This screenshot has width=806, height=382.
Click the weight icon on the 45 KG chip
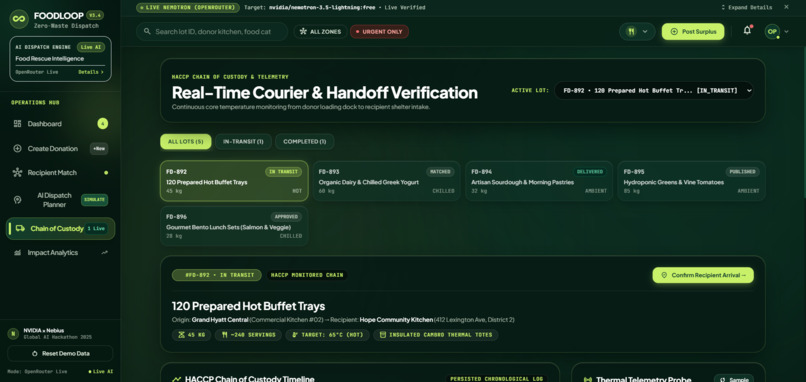click(x=180, y=335)
